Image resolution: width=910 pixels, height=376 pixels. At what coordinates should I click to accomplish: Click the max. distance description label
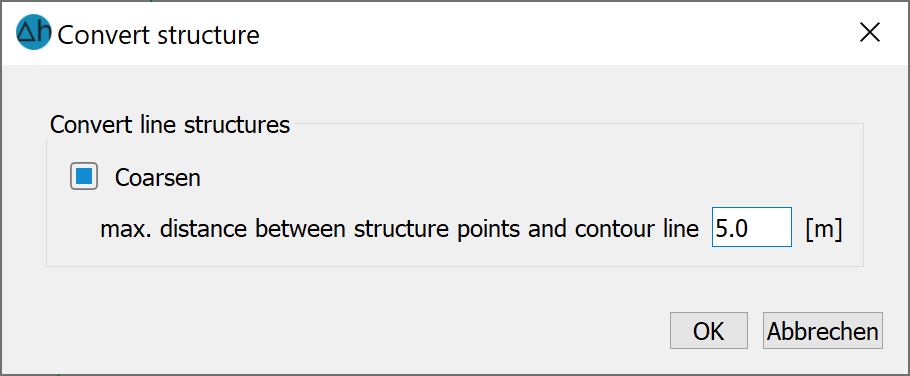coord(399,229)
